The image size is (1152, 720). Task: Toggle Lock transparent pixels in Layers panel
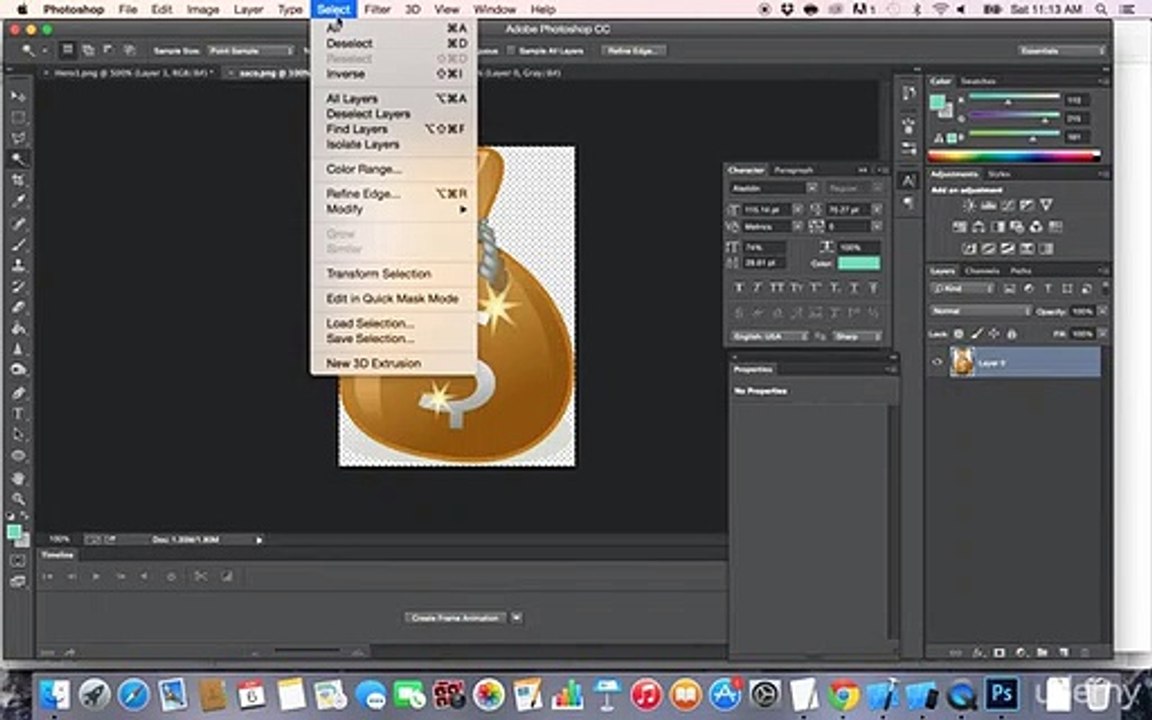click(959, 334)
